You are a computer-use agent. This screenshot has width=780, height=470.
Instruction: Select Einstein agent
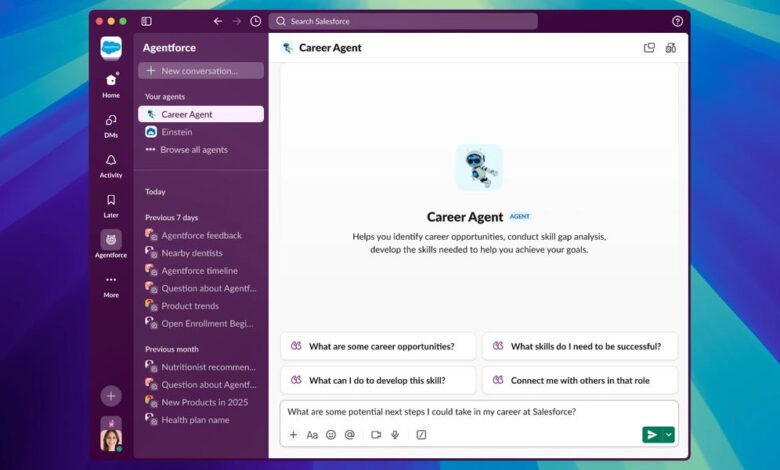pos(201,132)
